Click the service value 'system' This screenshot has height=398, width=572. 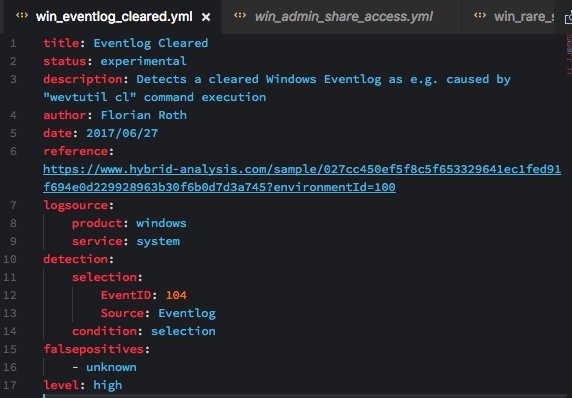158,241
